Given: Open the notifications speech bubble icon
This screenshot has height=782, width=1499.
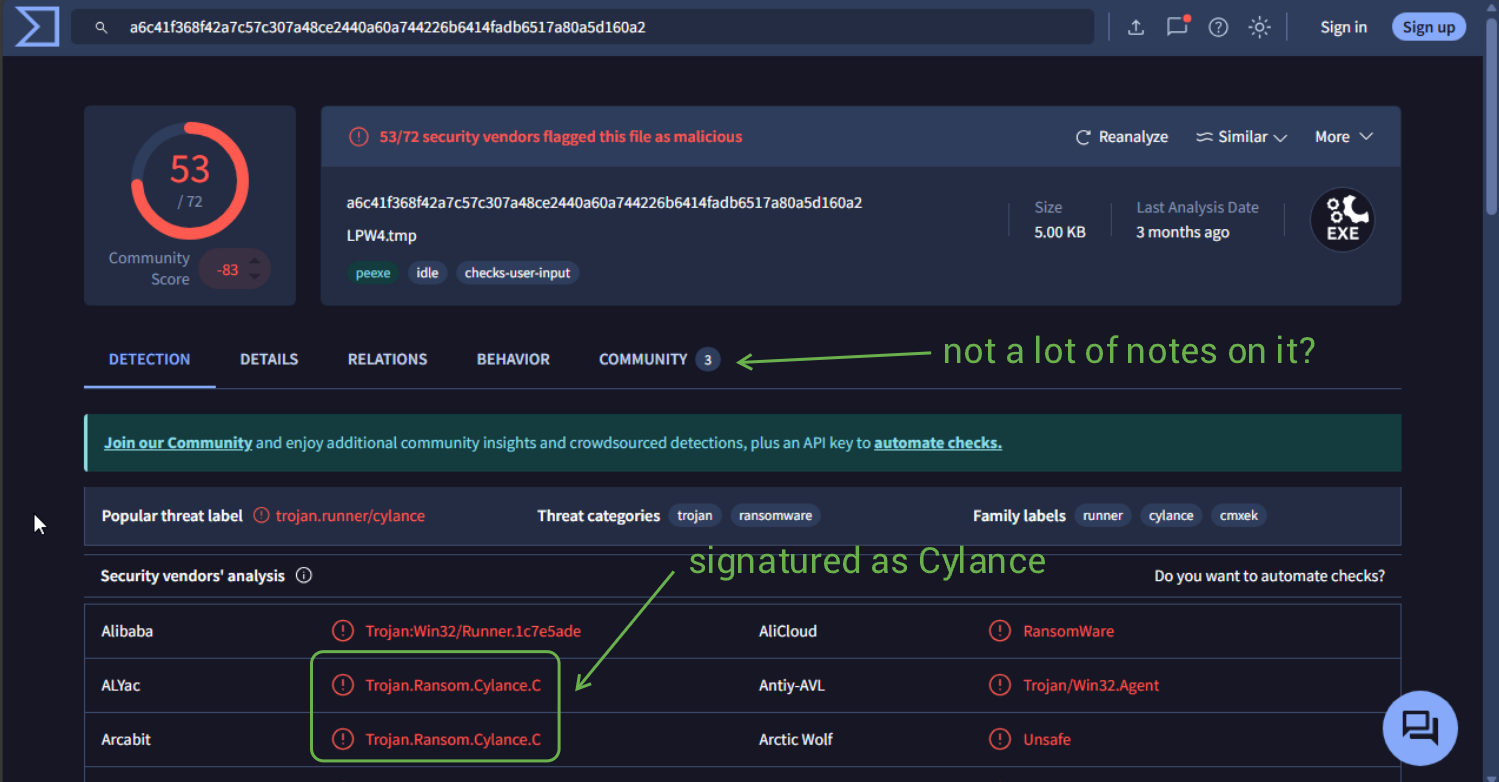Looking at the screenshot, I should [x=1177, y=27].
